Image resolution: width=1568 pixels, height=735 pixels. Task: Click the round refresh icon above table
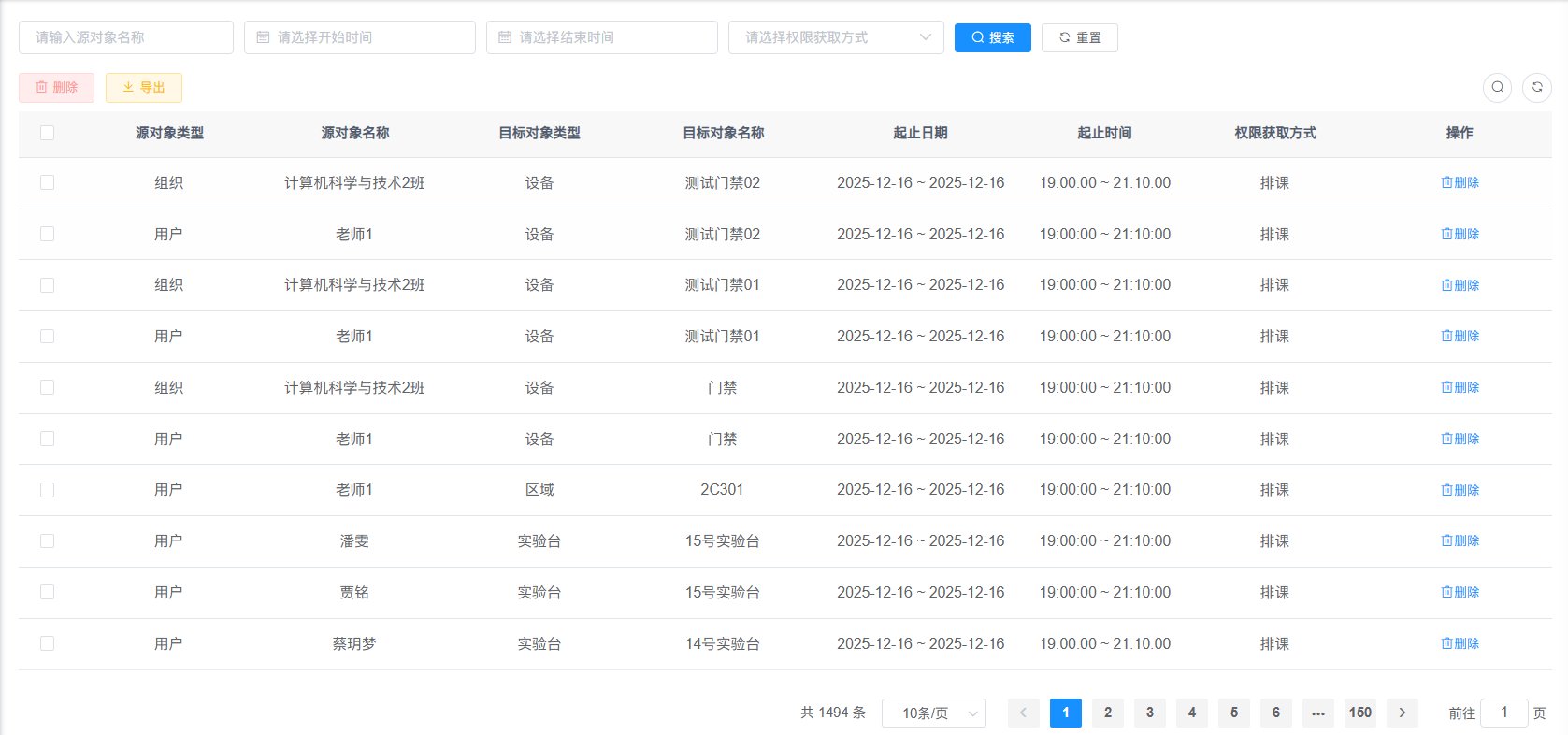click(x=1536, y=87)
